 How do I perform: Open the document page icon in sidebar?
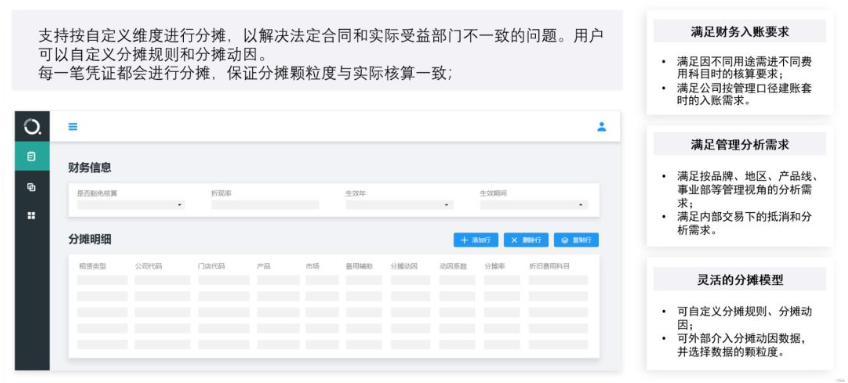click(31, 157)
